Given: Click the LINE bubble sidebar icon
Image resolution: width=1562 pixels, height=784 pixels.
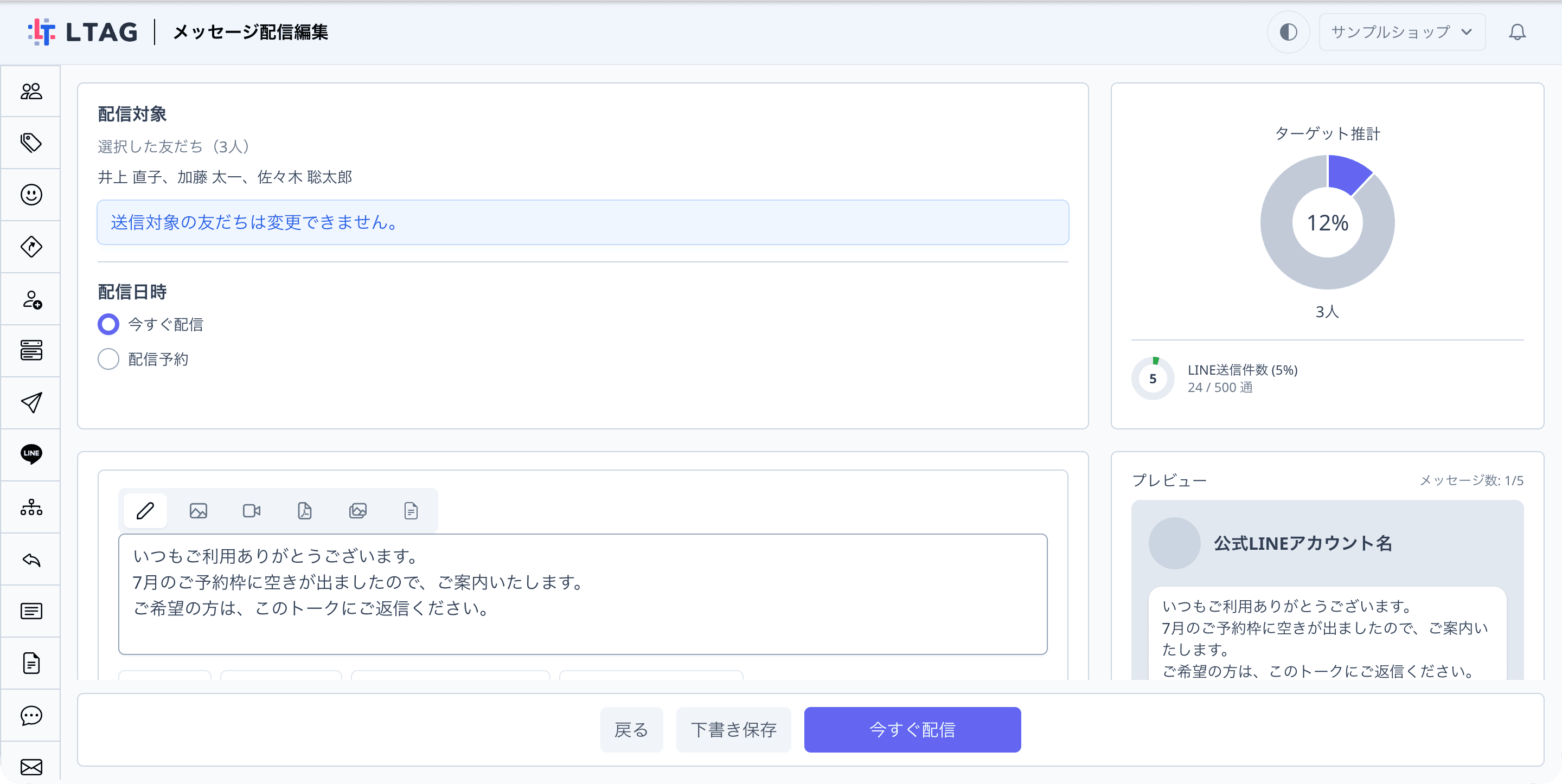Looking at the screenshot, I should point(31,454).
